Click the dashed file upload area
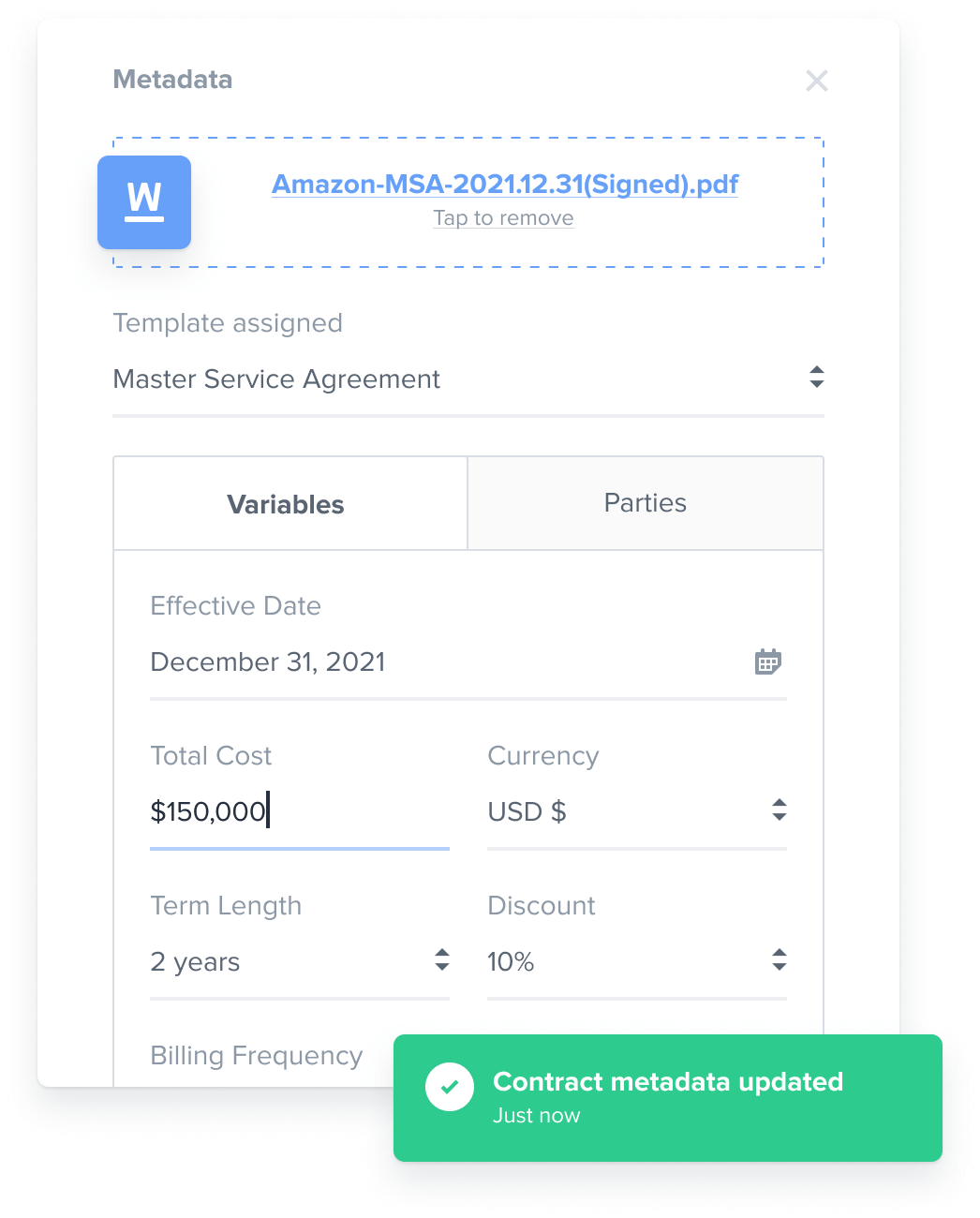 [468, 202]
